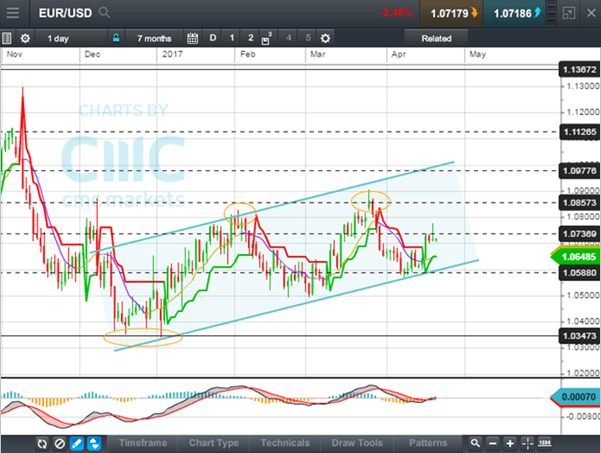Open the Timeframe menu

tap(143, 443)
